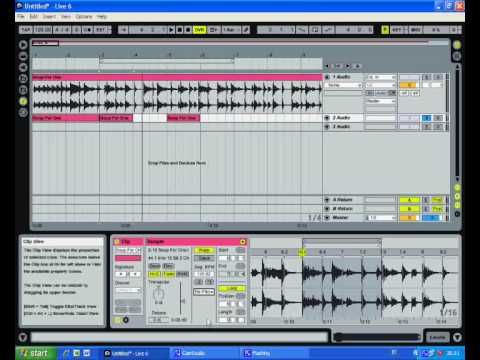Open the bottom sidebar hot-swap icon

(x=23, y=113)
